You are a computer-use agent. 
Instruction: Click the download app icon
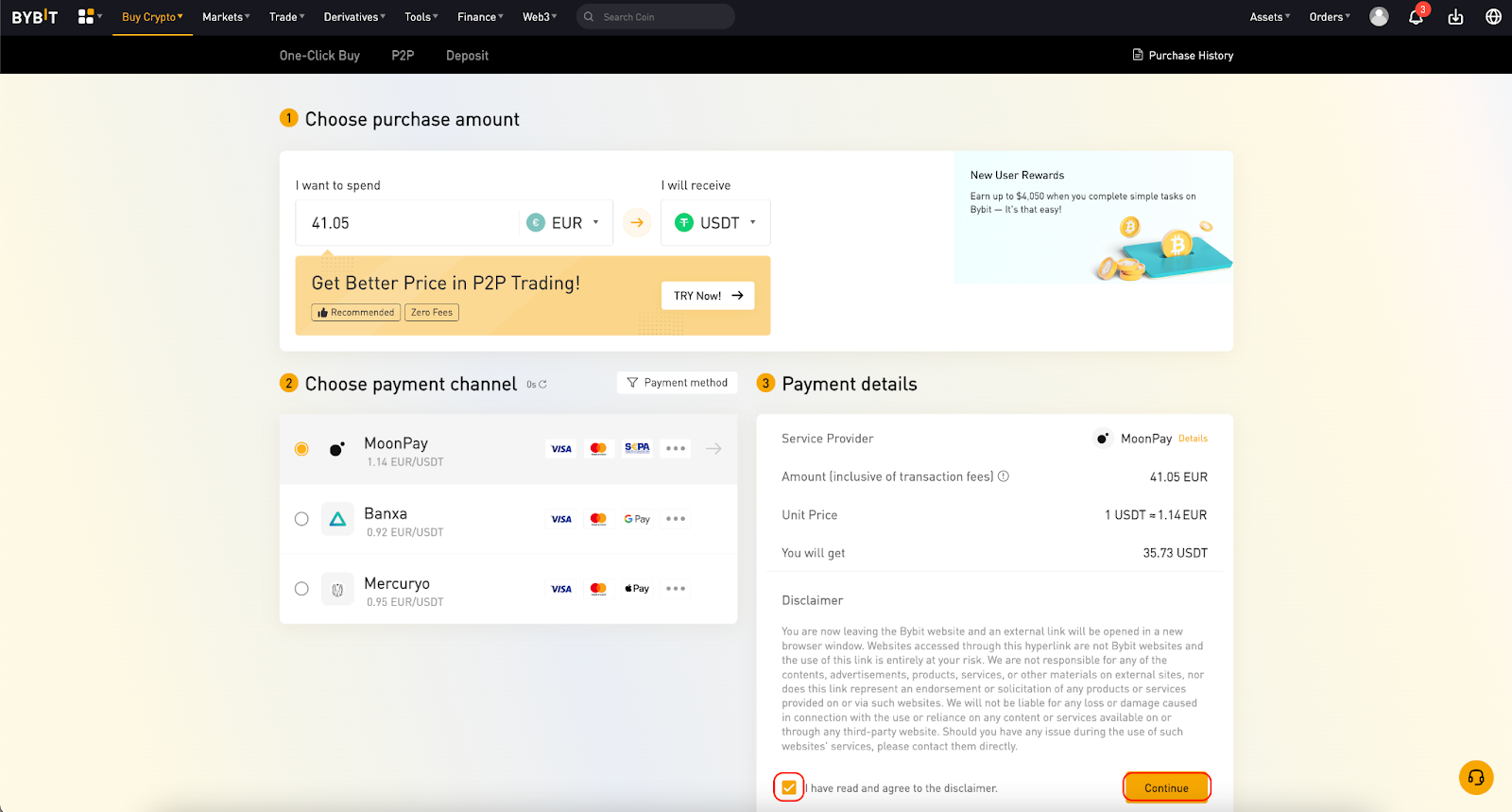tap(1455, 17)
